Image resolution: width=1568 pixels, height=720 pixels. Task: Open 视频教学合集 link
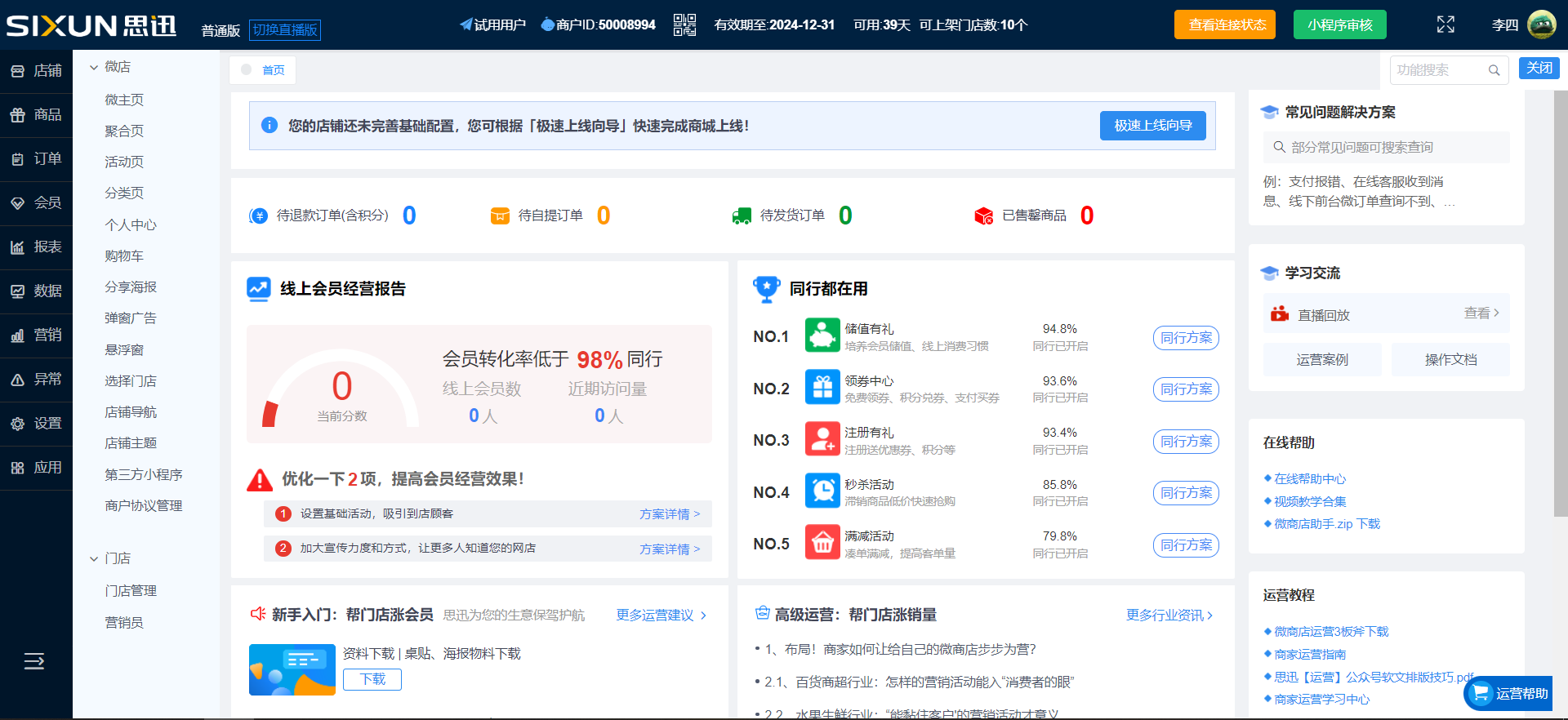pyautogui.click(x=1310, y=502)
